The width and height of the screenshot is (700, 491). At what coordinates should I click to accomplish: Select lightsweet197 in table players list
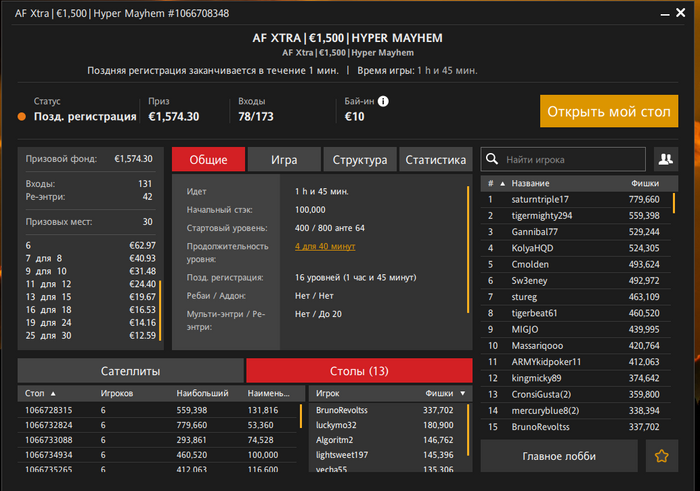[388, 455]
